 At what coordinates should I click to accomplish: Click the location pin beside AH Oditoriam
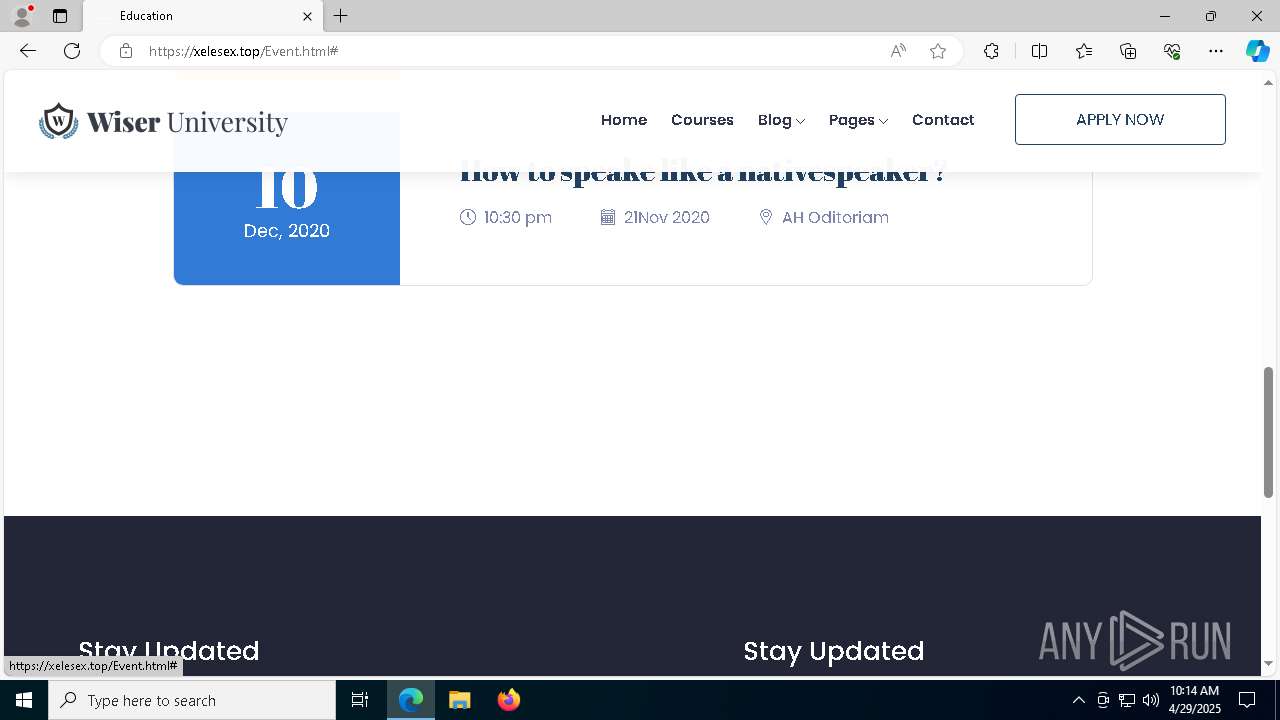tap(766, 217)
